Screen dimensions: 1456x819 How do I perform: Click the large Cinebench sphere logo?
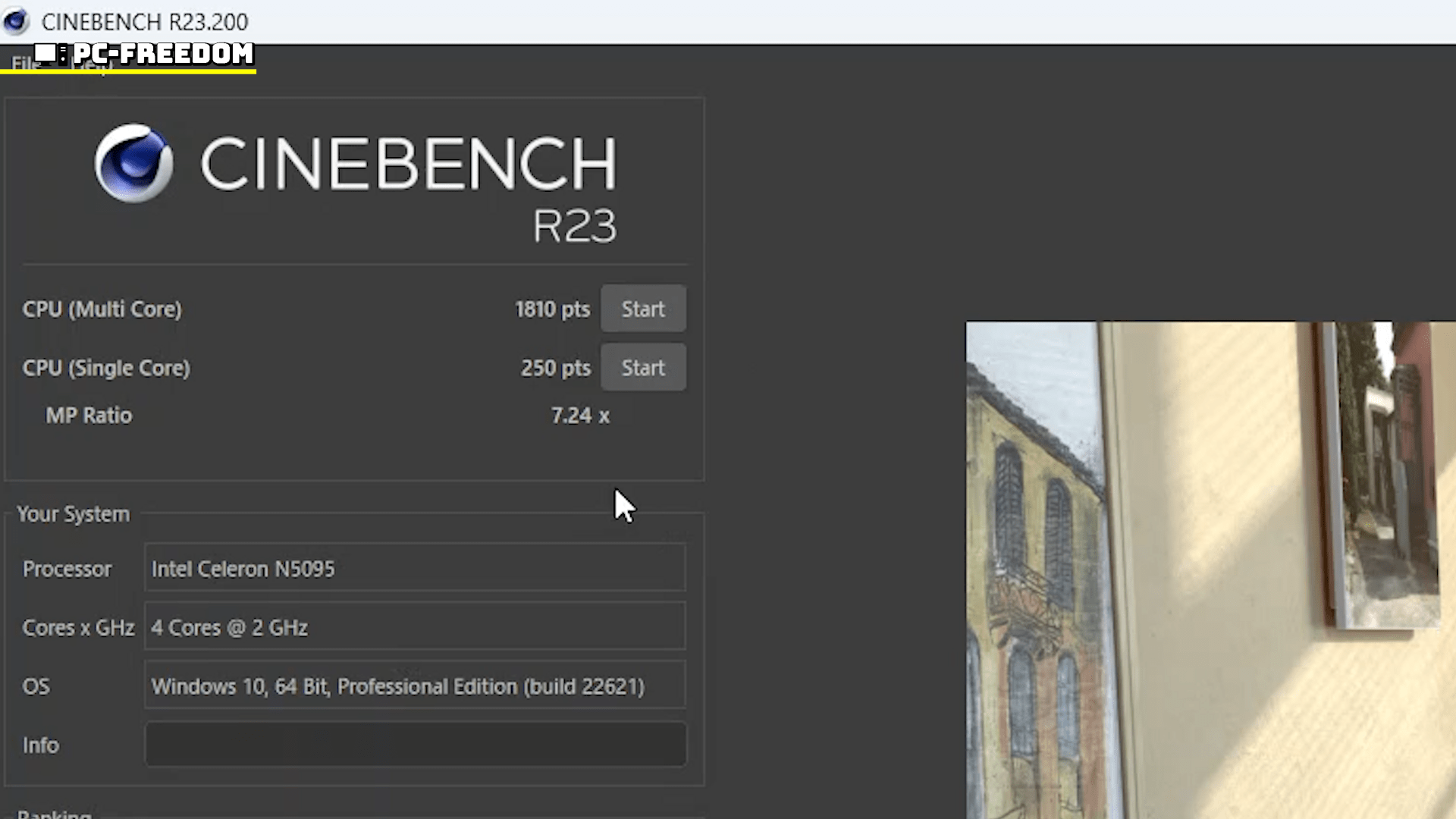click(x=133, y=163)
